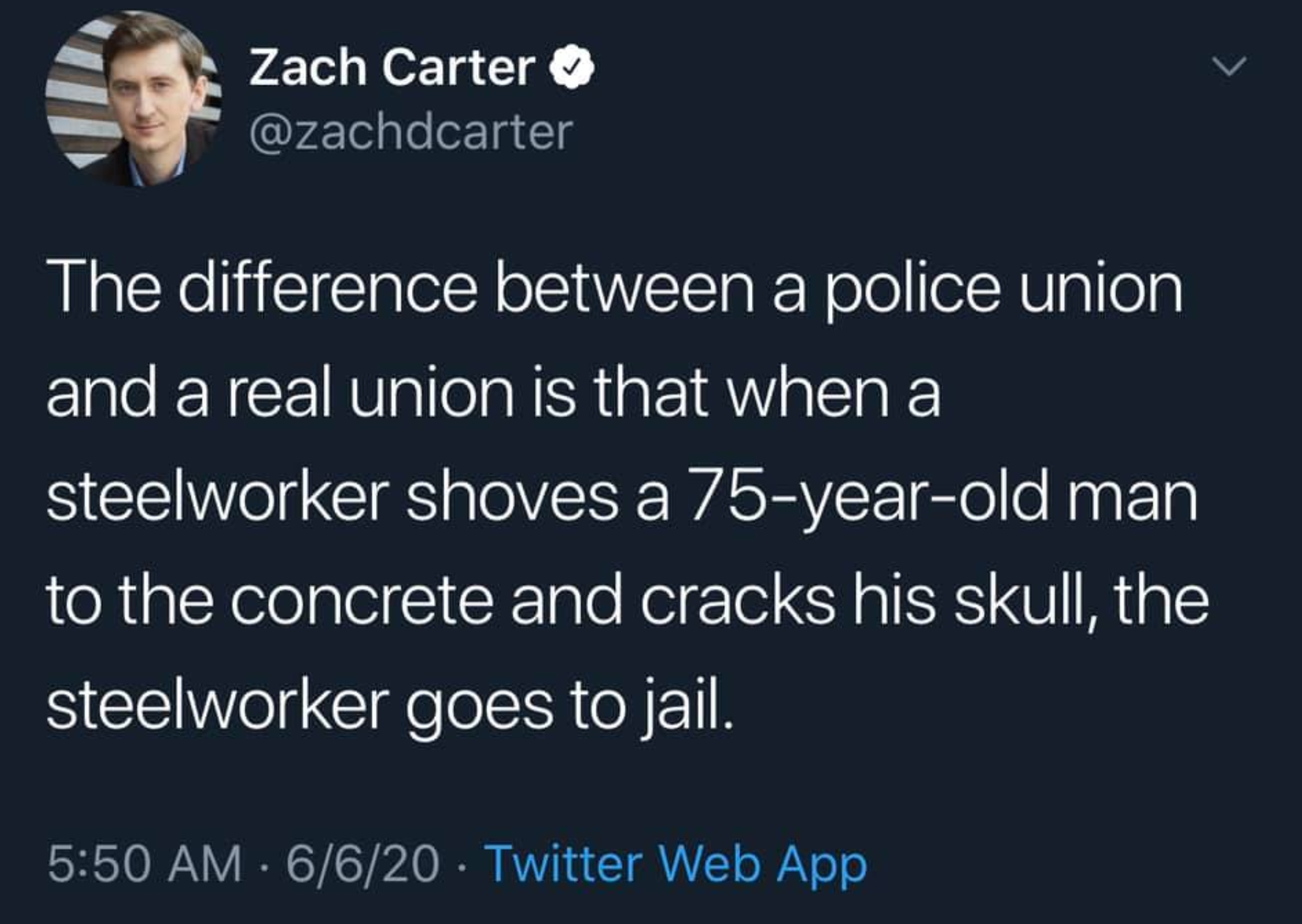1302x924 pixels.
Task: Click the word "concrete" in the tweet
Action: [x=362, y=602]
